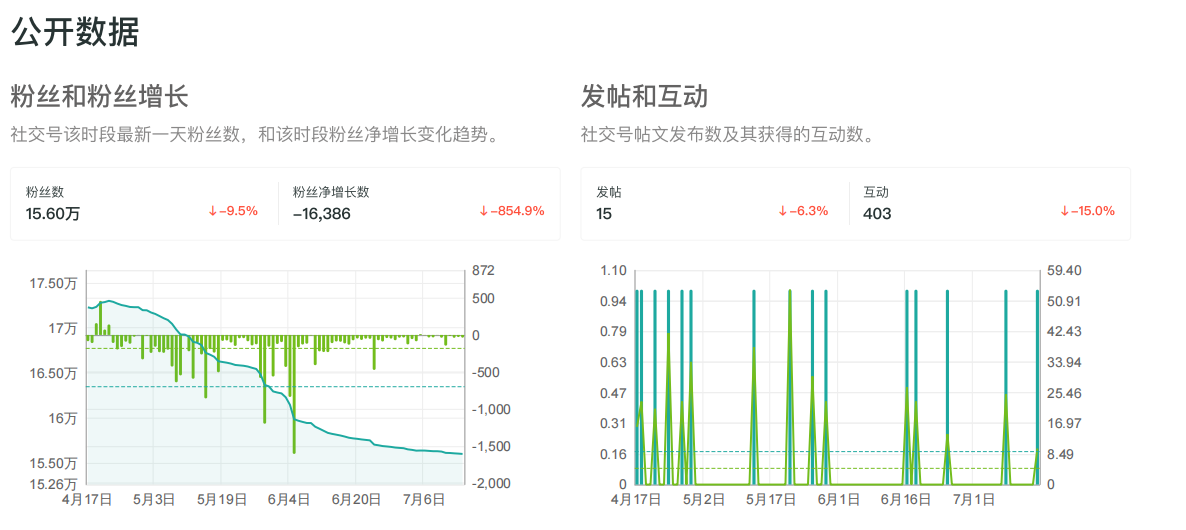Click the 粉丝和粉丝增长 section heading
Image resolution: width=1186 pixels, height=530 pixels.
[99, 97]
